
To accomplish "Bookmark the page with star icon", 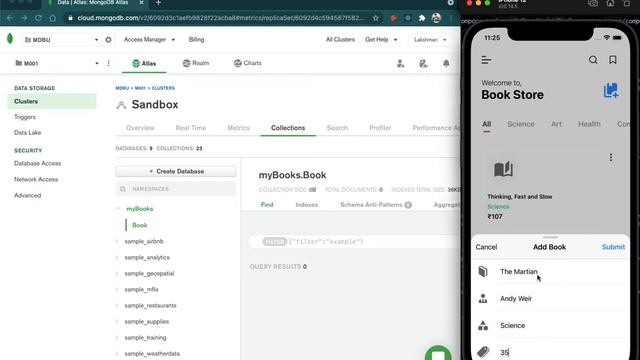I will (376, 18).
